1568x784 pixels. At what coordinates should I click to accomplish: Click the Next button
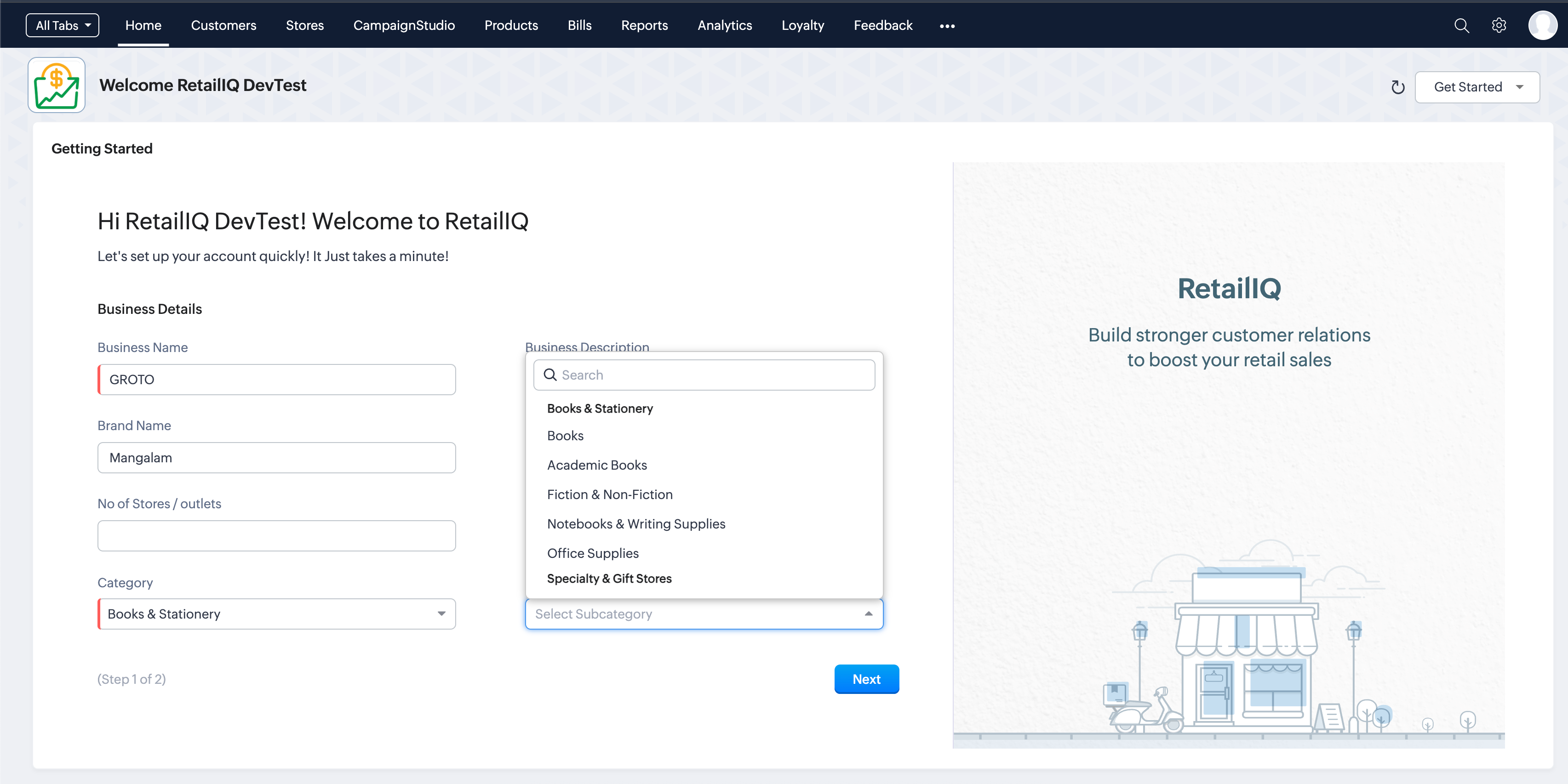tap(866, 679)
